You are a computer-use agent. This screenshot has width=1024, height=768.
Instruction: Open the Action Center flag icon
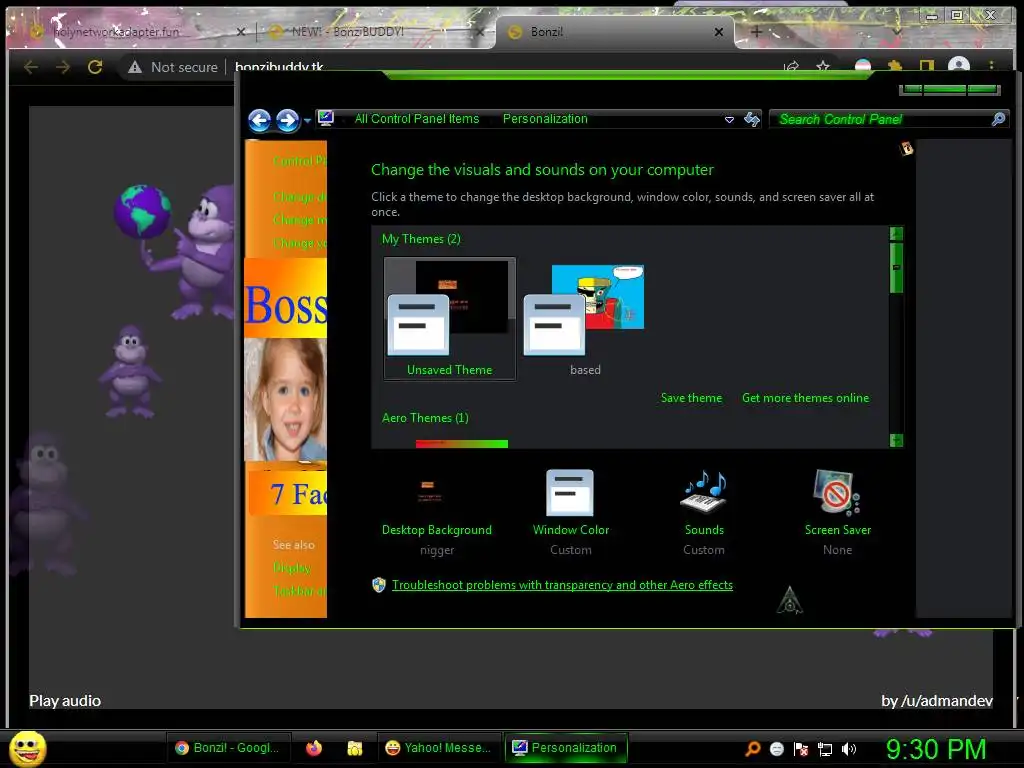[x=801, y=749]
